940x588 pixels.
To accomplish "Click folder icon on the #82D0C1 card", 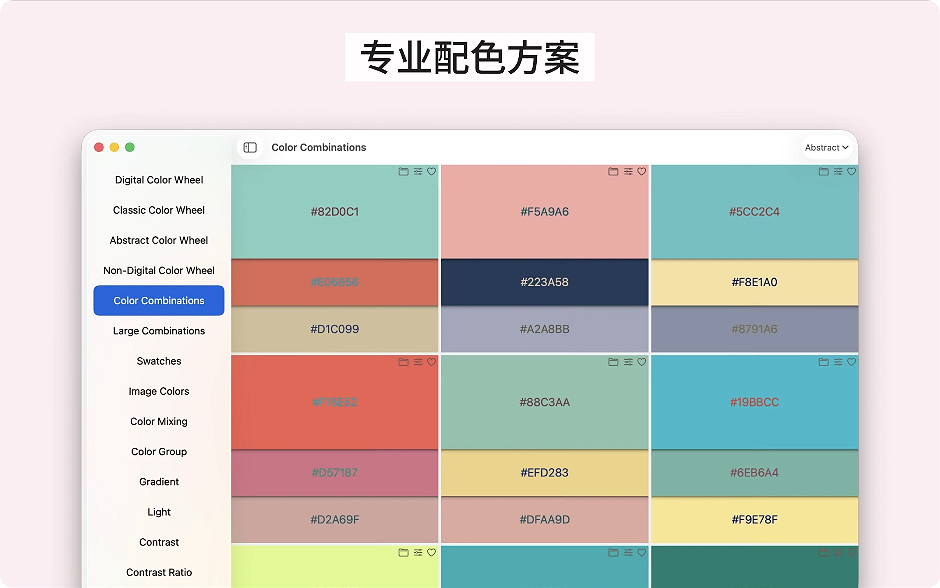I will (x=404, y=172).
